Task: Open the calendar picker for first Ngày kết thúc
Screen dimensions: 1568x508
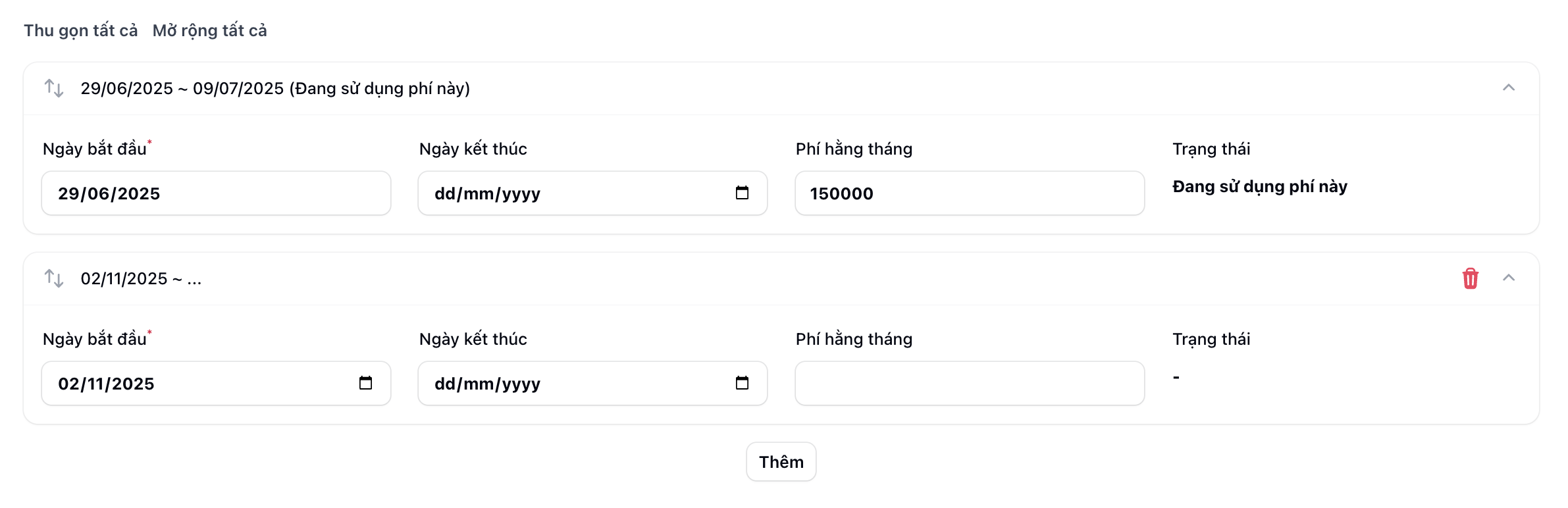Action: pyautogui.click(x=742, y=193)
